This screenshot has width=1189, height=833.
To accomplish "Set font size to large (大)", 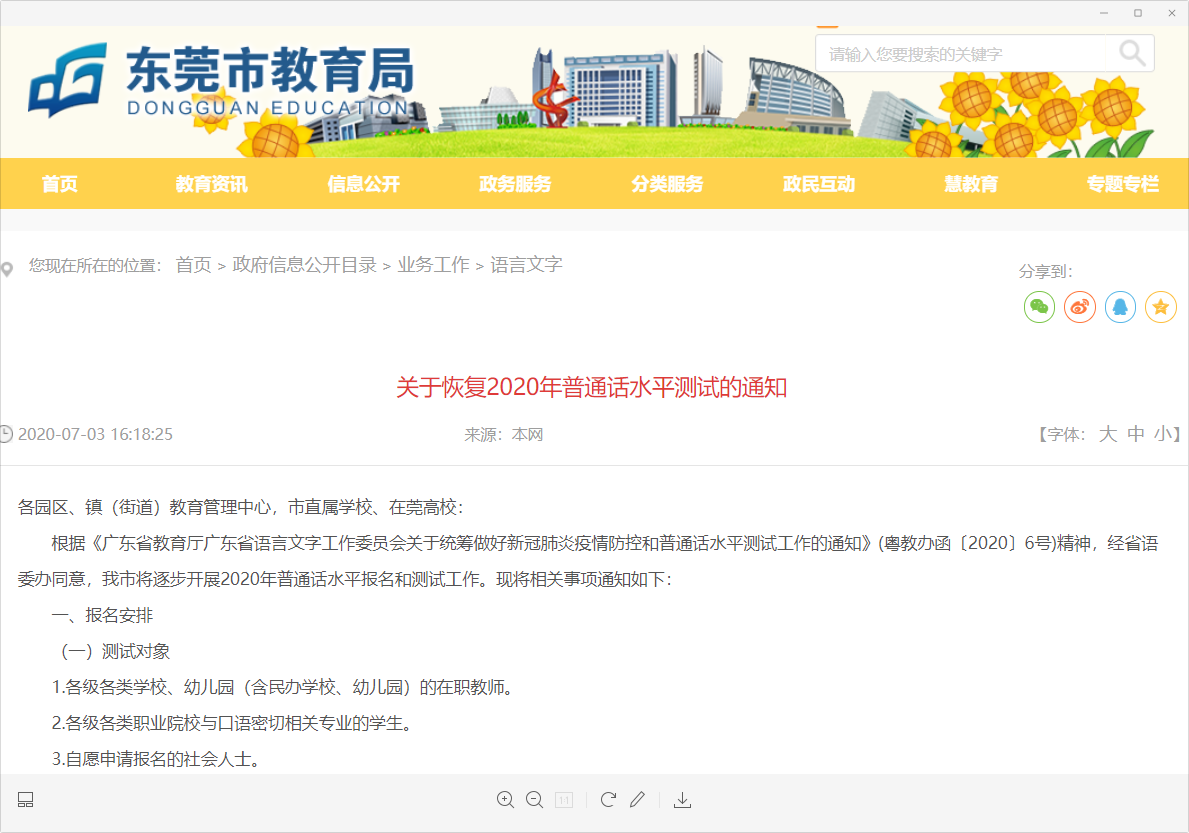I will (x=1108, y=434).
